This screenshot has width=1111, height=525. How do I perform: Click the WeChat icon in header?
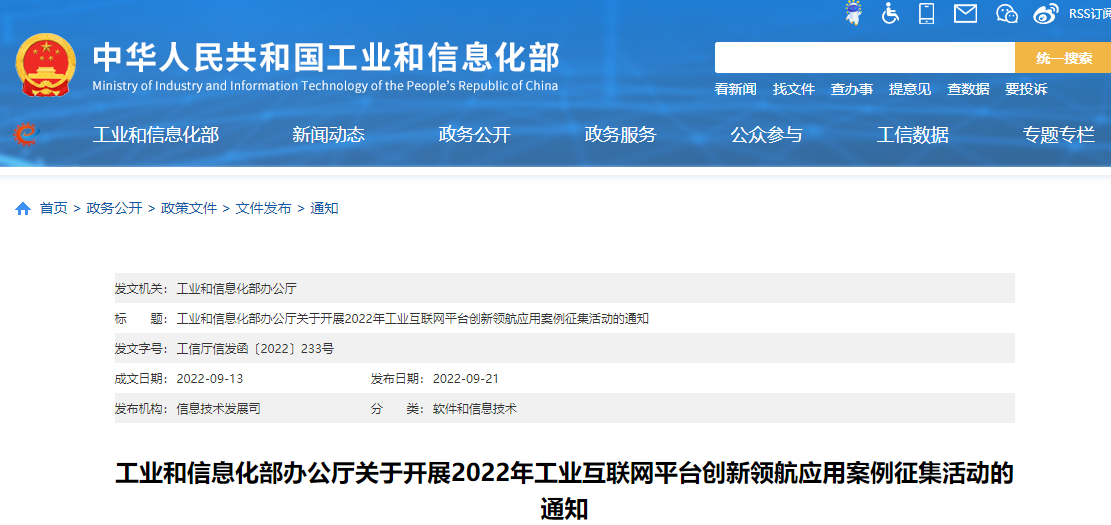pyautogui.click(x=1006, y=13)
